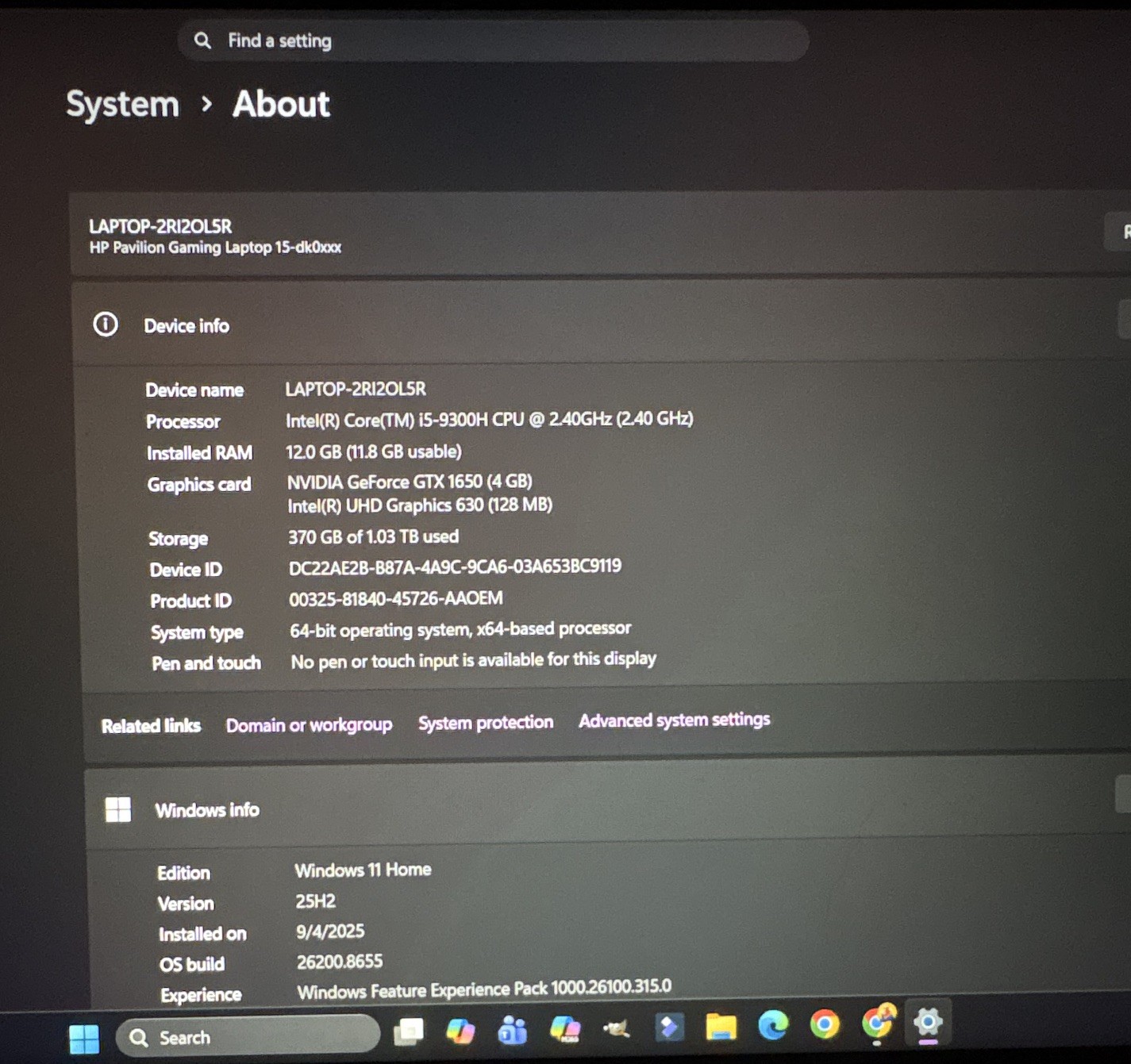Image resolution: width=1131 pixels, height=1064 pixels.
Task: Click the magnifier icon in Find a setting
Action: 202,40
